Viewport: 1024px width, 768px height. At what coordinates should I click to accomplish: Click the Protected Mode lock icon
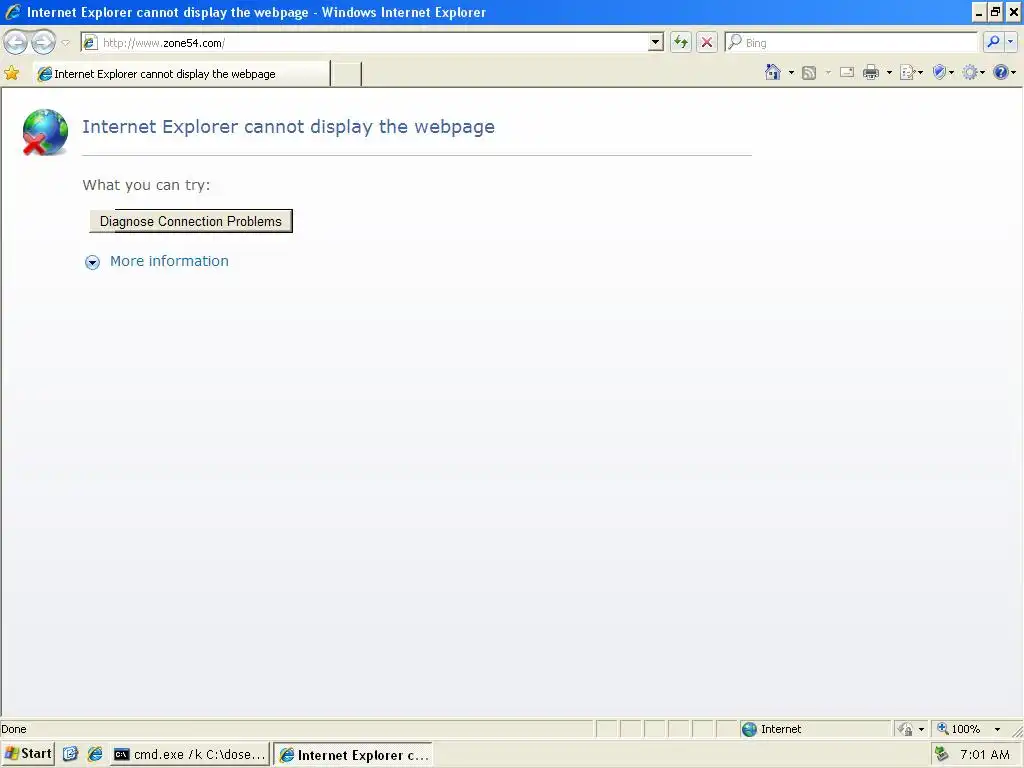point(905,729)
